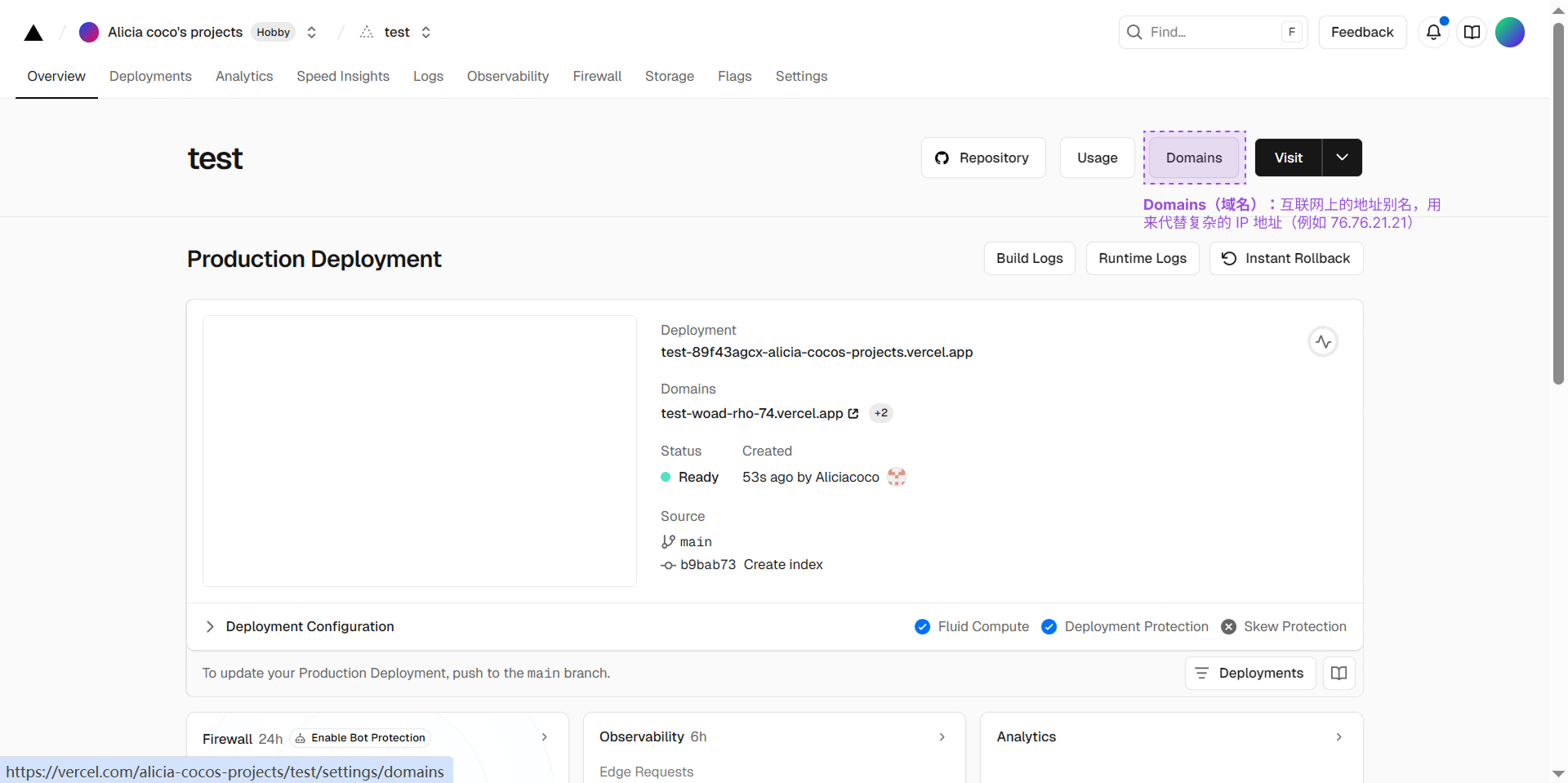Screen dimensions: 1568x783
Task: Switch to the Deployments tab
Action: [150, 76]
